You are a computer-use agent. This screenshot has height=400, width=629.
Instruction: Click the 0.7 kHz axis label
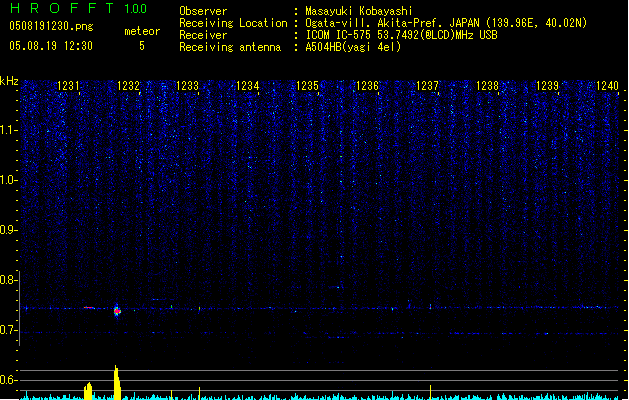(8, 330)
